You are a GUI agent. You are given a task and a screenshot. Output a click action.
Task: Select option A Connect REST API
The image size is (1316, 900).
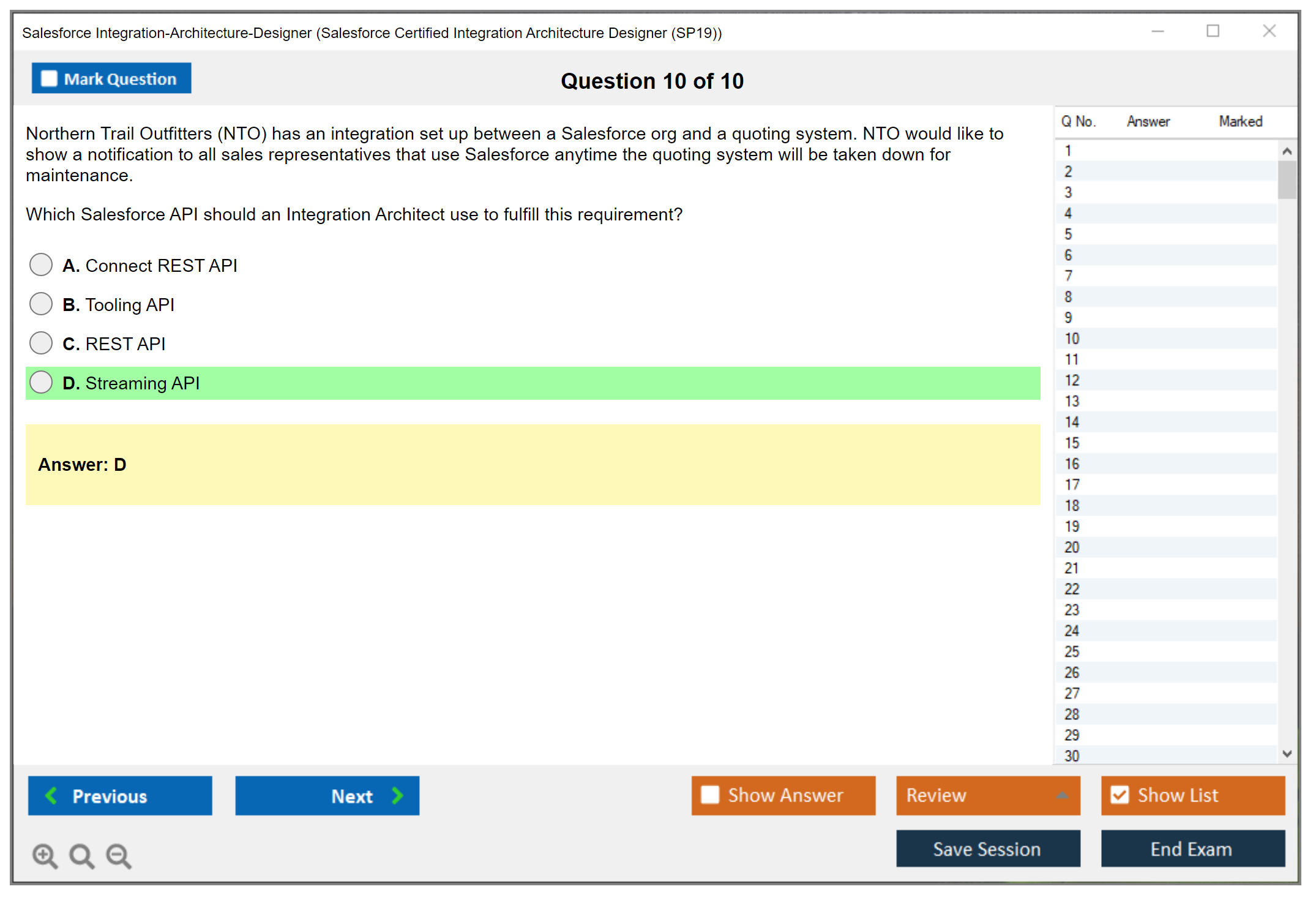pos(41,265)
